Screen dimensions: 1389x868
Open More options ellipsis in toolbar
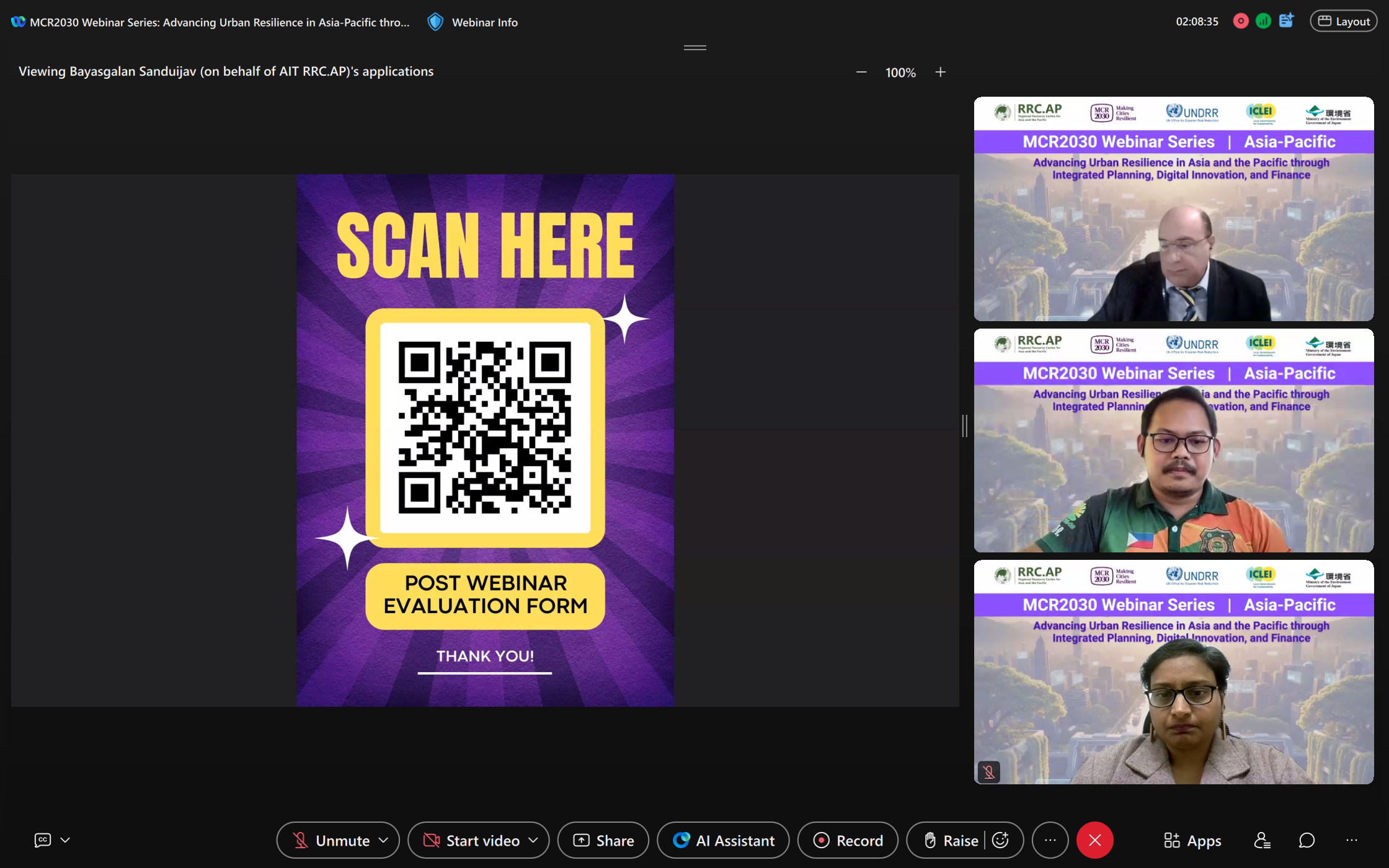tap(1050, 840)
